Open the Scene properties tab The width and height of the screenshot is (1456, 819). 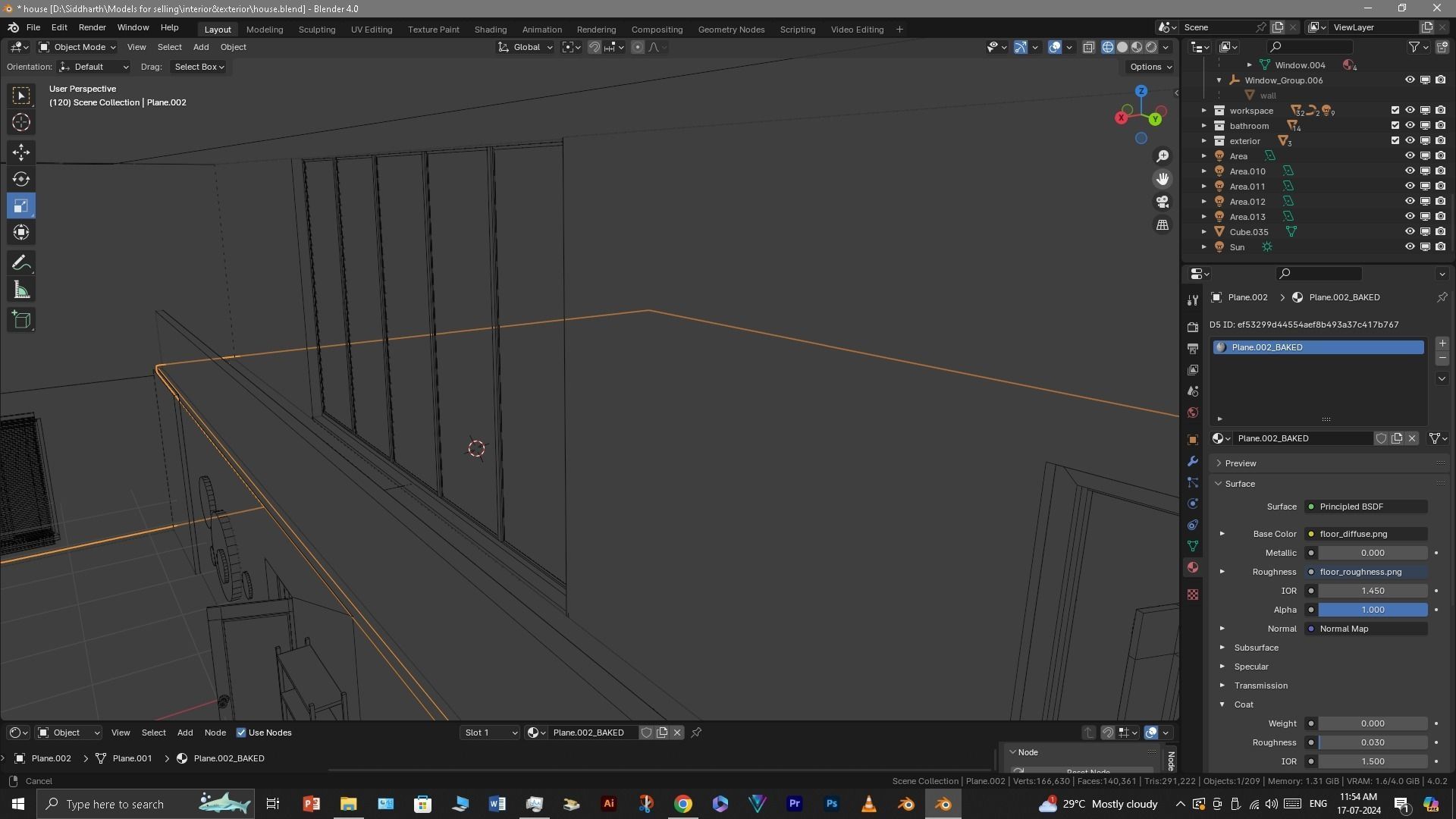coord(1193,391)
